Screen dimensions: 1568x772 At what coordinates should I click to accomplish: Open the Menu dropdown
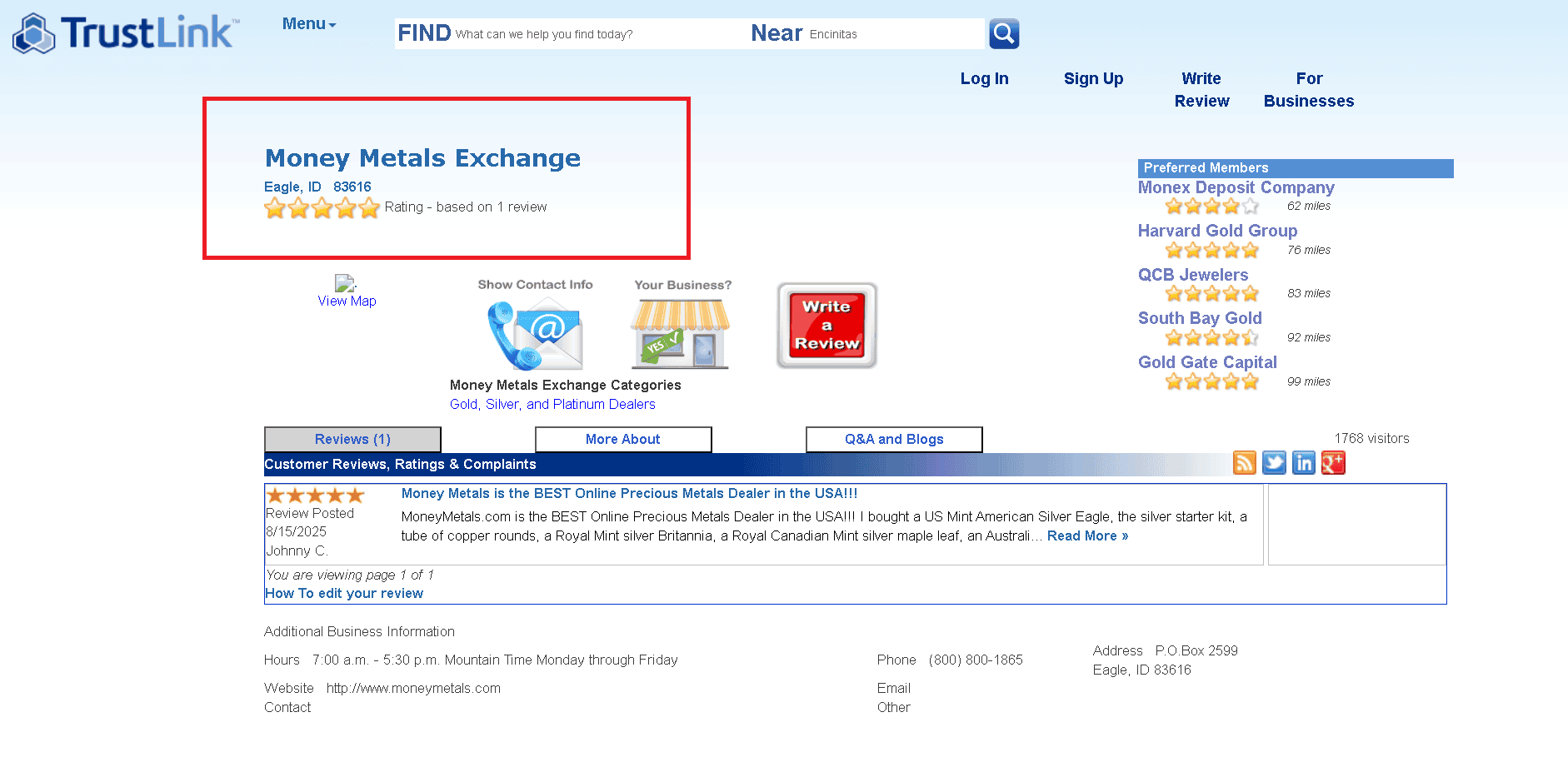pyautogui.click(x=309, y=24)
